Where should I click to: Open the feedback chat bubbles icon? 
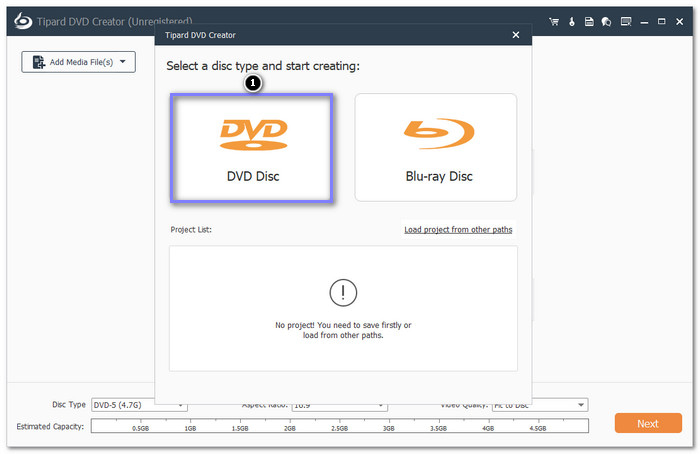pyautogui.click(x=606, y=21)
